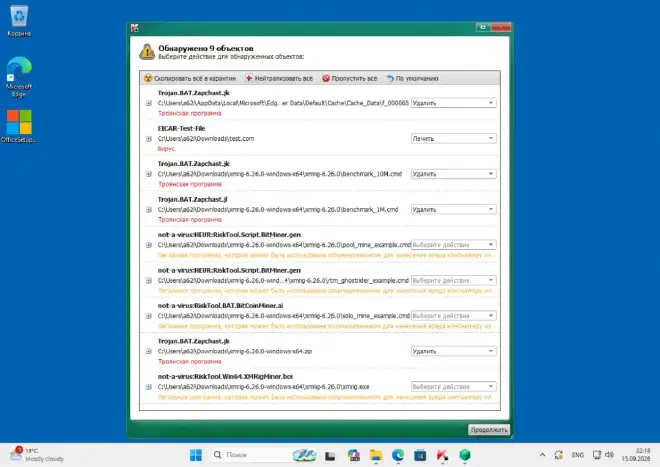The image size is (660, 467).
Task: Click 'Пропустить всё' toolbar button
Action: (x=350, y=78)
